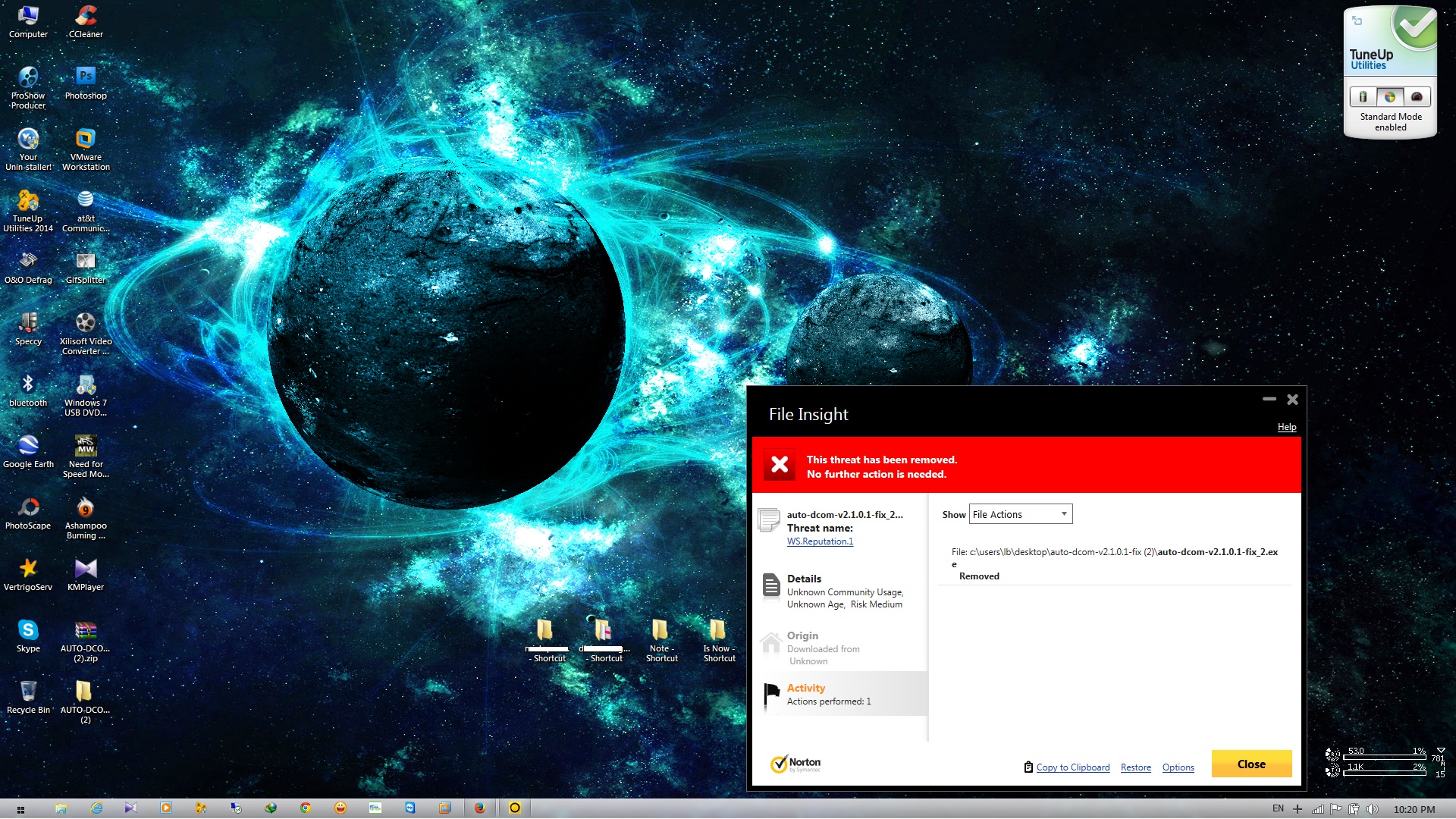Open the Show File Actions dropdown
Image resolution: width=1456 pixels, height=819 pixels.
point(1021,514)
